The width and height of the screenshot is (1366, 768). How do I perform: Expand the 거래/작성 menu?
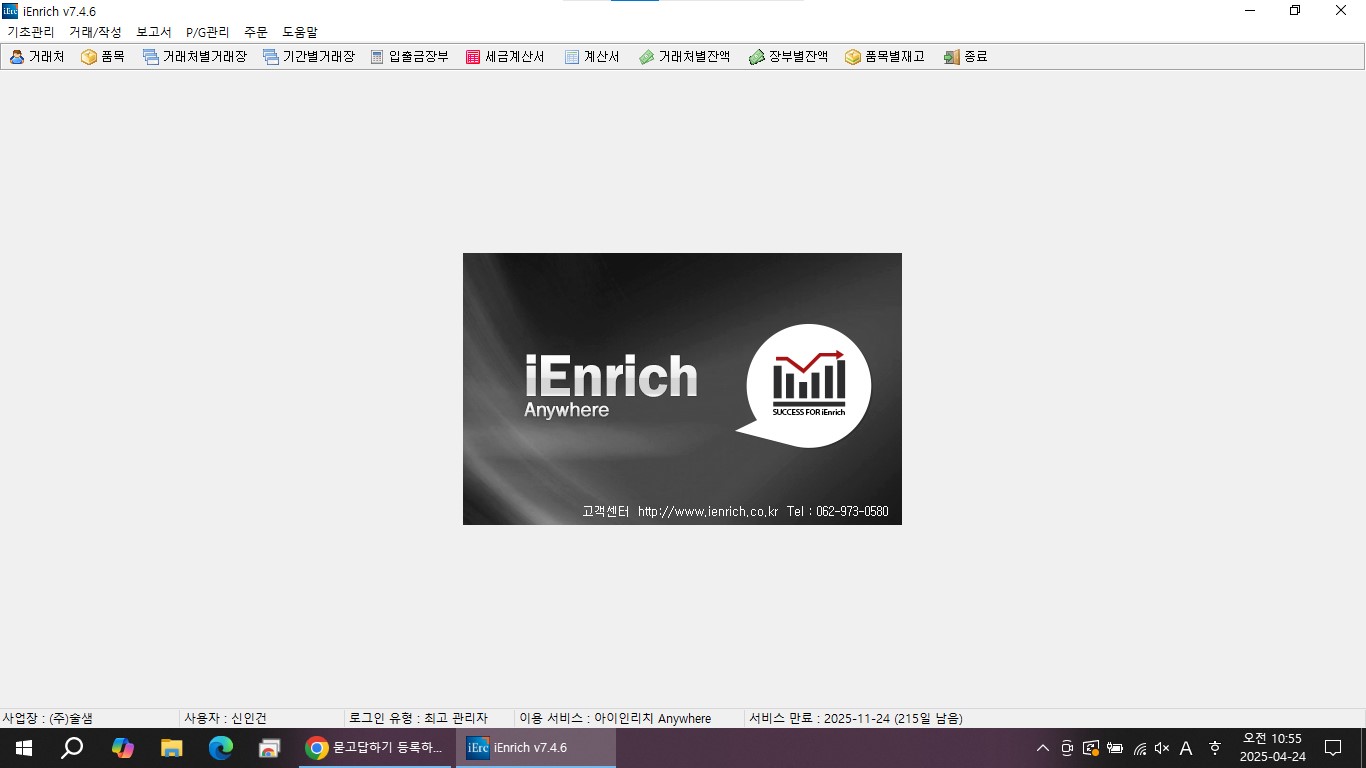(95, 32)
